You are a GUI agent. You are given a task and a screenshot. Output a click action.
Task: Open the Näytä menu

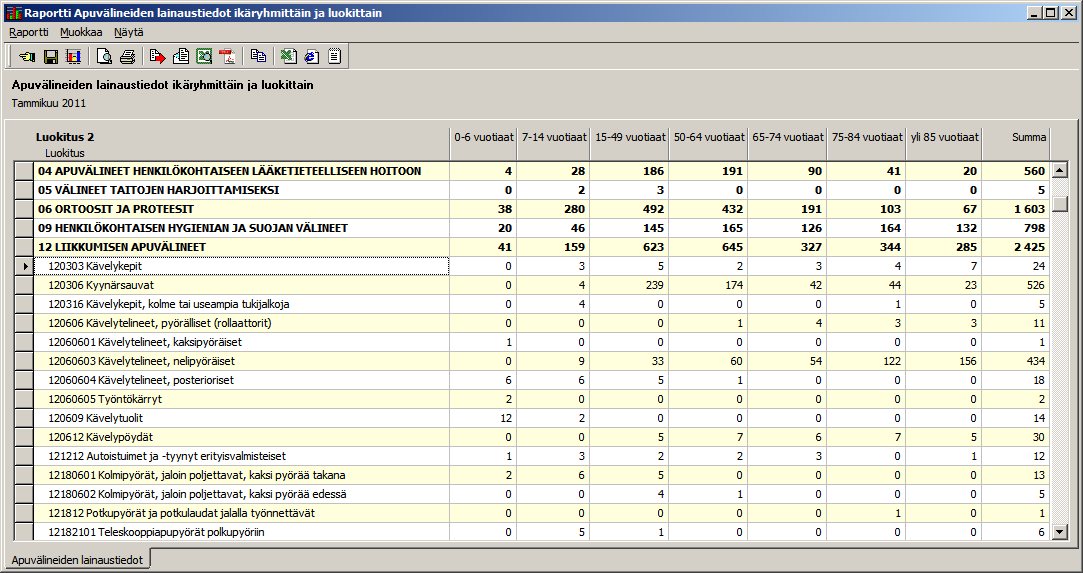pyautogui.click(x=128, y=32)
